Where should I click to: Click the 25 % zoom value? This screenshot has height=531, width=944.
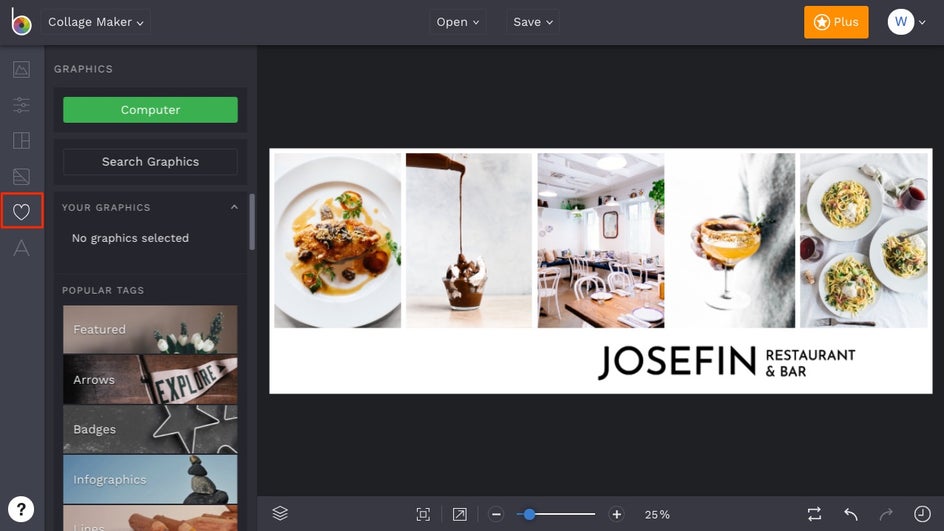pos(657,514)
